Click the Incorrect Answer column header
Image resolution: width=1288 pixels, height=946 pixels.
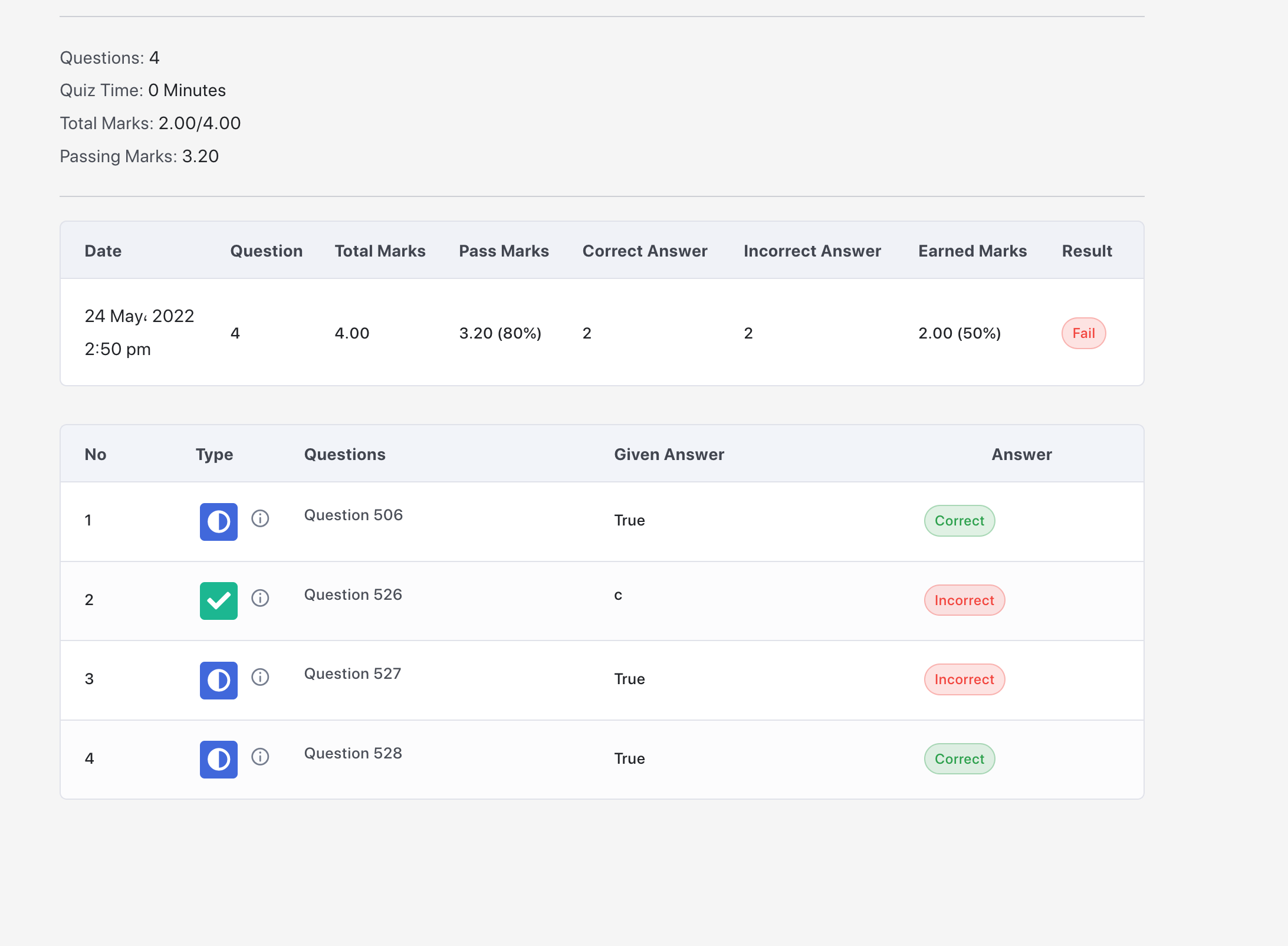click(x=812, y=251)
